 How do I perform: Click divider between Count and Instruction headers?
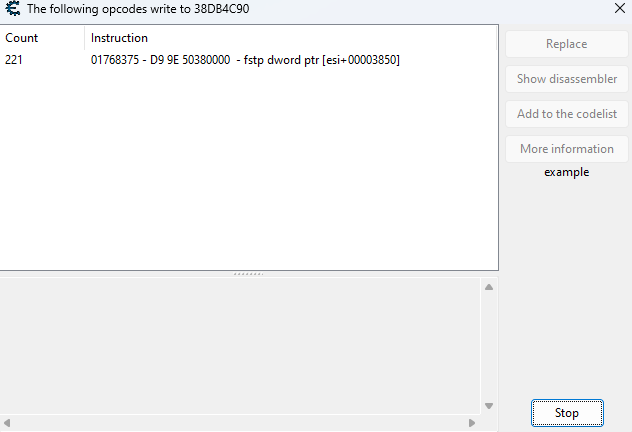pyautogui.click(x=85, y=38)
